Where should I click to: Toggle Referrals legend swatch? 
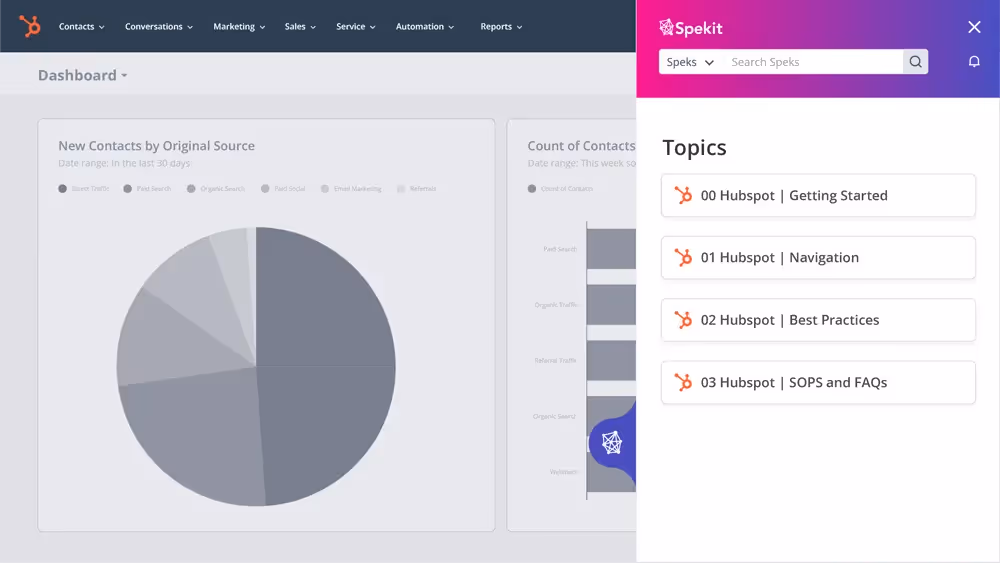pos(401,189)
